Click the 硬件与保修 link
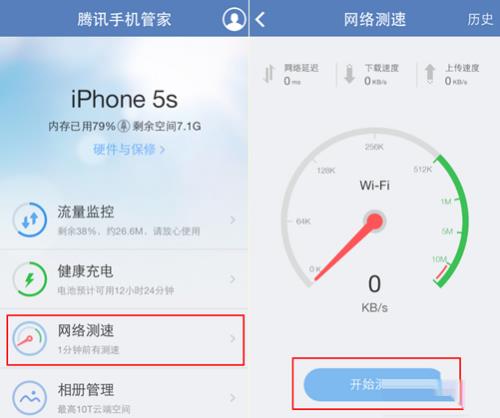The image size is (500, 418). [129, 150]
